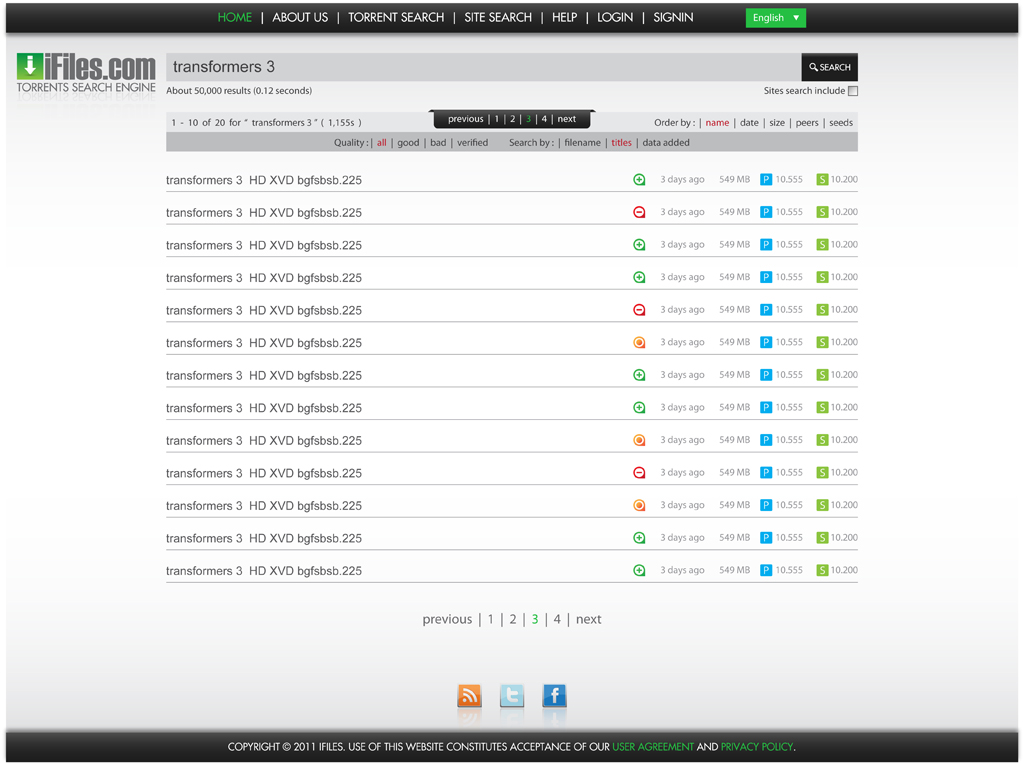Screen dimensions: 1024x765
Task: Click the orange quality icon in sixth result
Action: 639,343
